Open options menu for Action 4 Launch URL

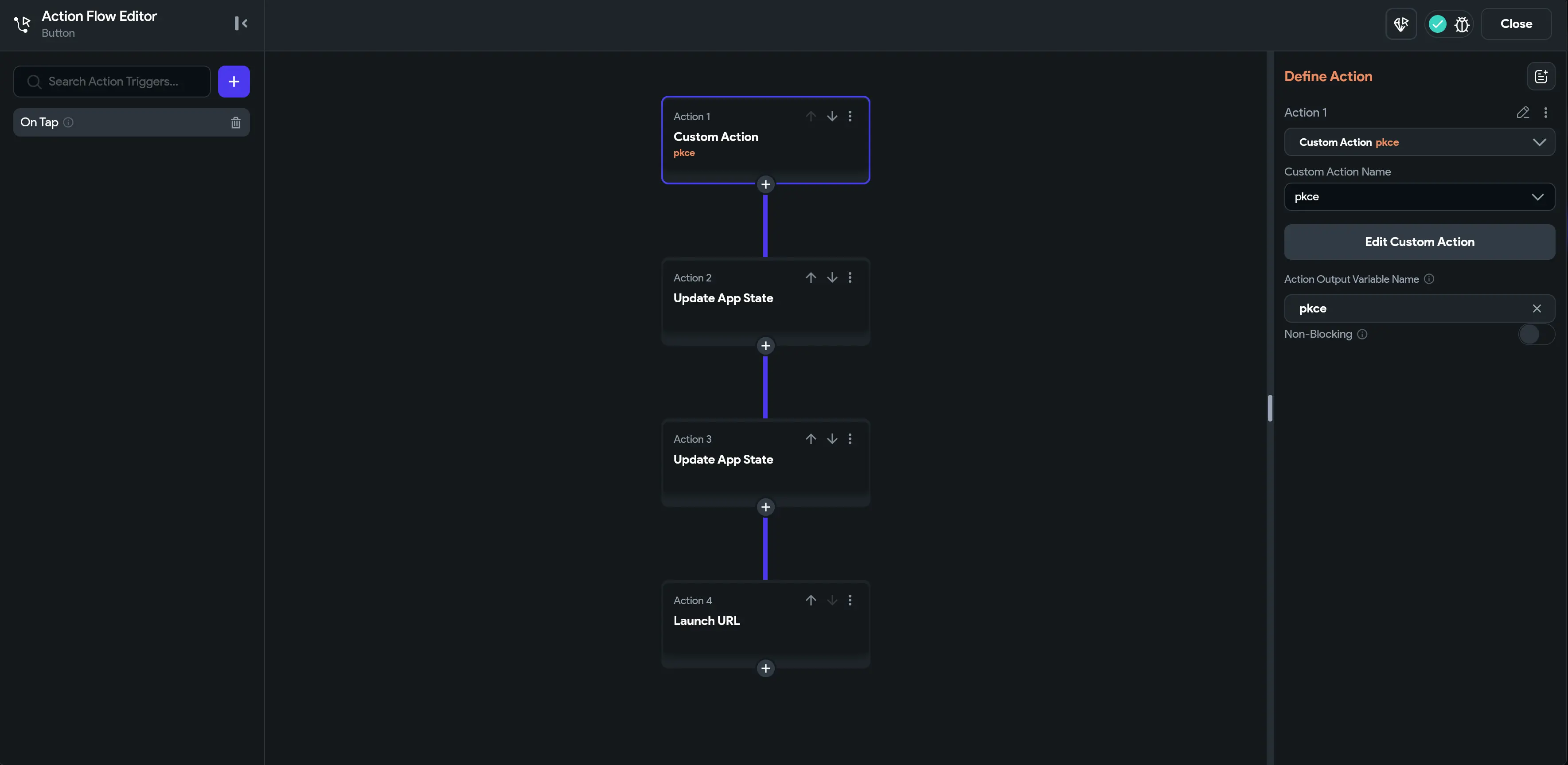(850, 600)
